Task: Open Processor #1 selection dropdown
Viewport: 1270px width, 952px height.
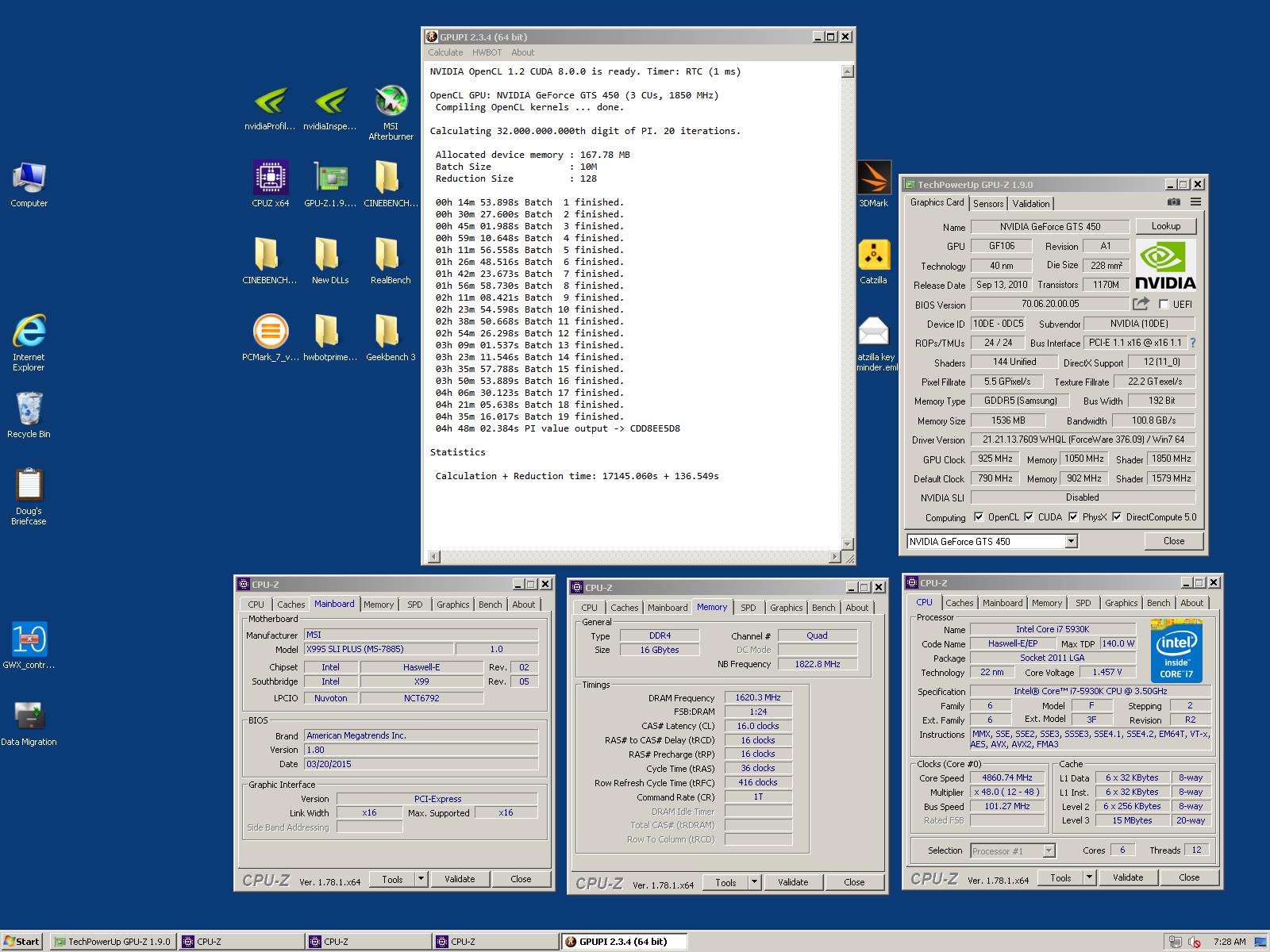Action: click(1049, 850)
